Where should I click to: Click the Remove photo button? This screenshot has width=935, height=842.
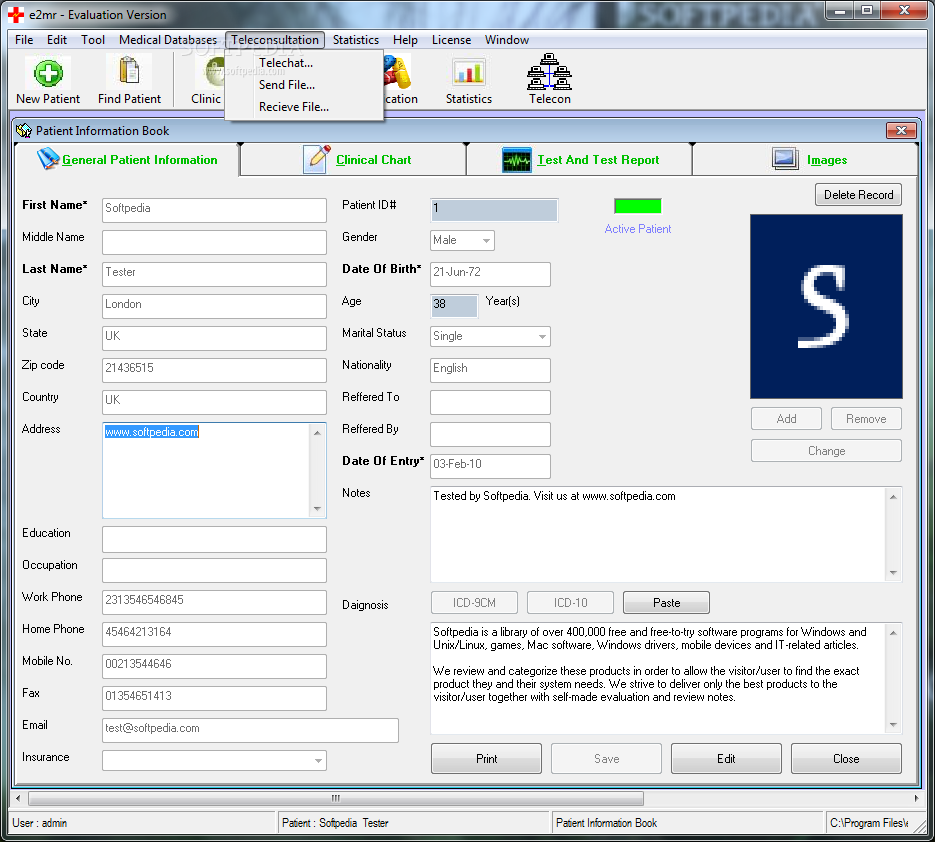[866, 419]
